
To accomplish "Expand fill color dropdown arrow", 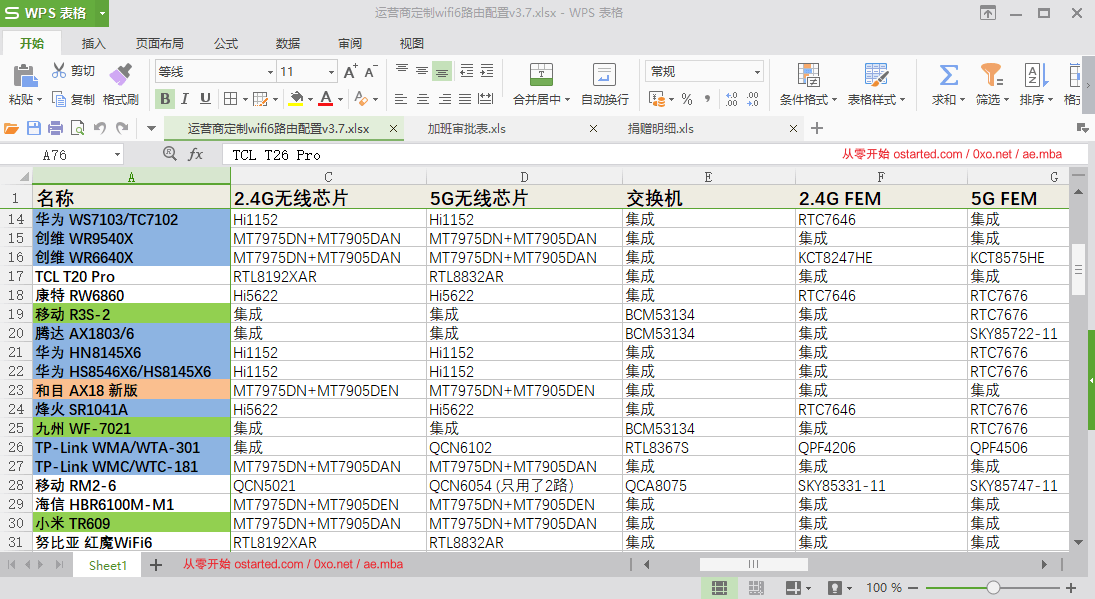I will pos(310,99).
